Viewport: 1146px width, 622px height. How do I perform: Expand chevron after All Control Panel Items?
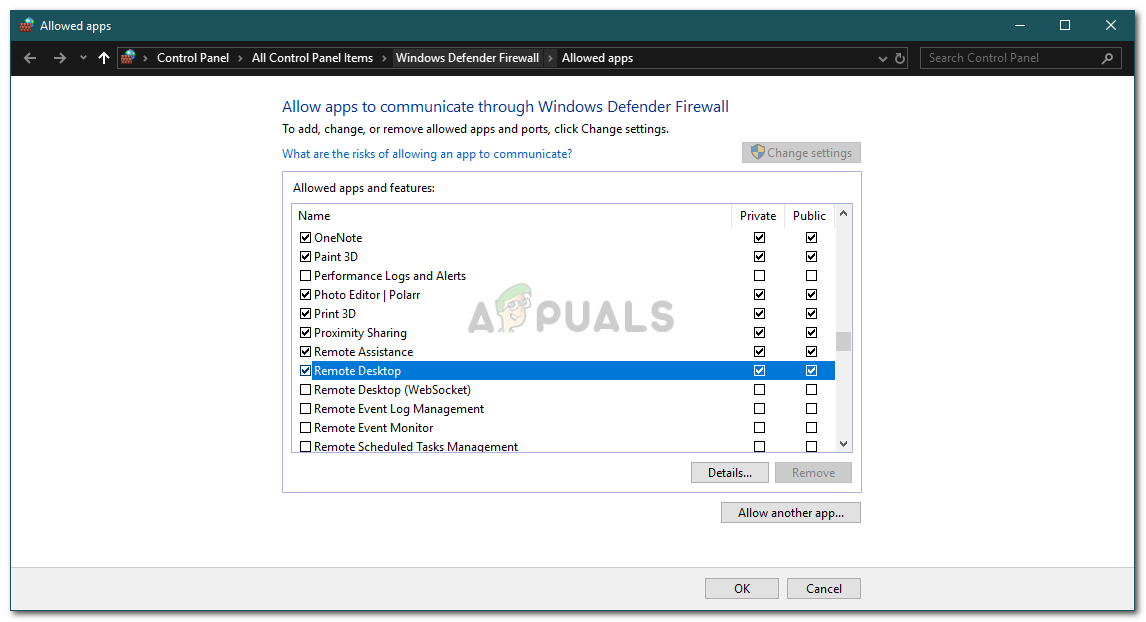point(384,58)
